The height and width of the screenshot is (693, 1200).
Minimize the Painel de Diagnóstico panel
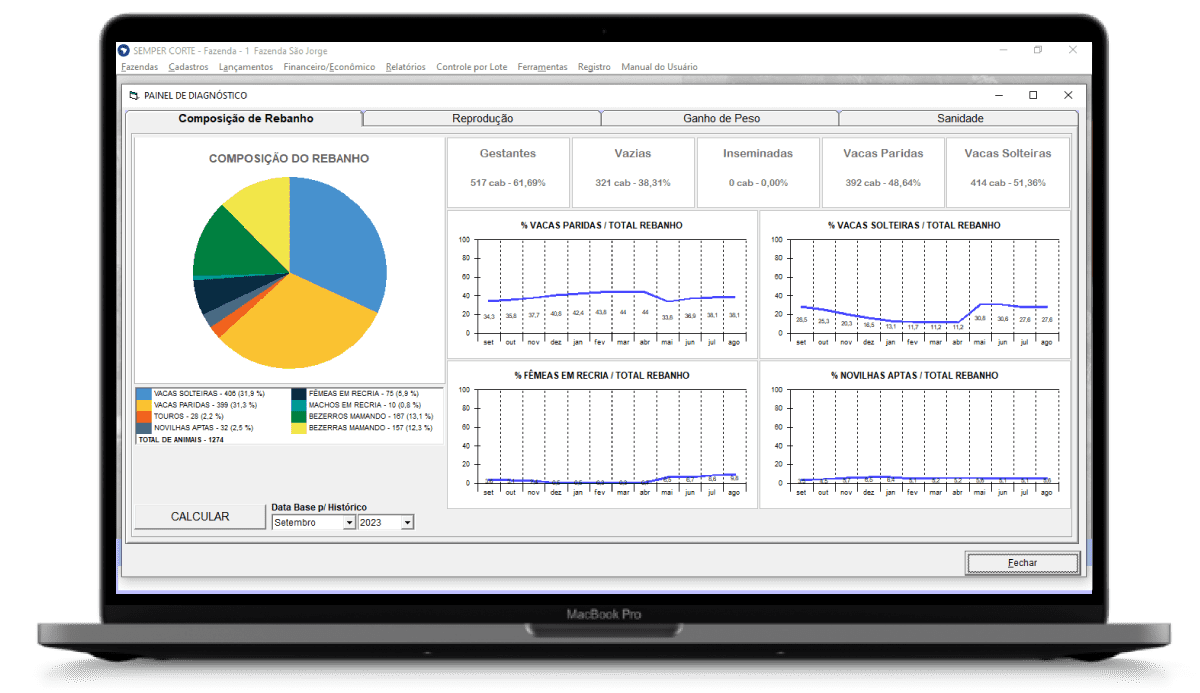coord(998,95)
